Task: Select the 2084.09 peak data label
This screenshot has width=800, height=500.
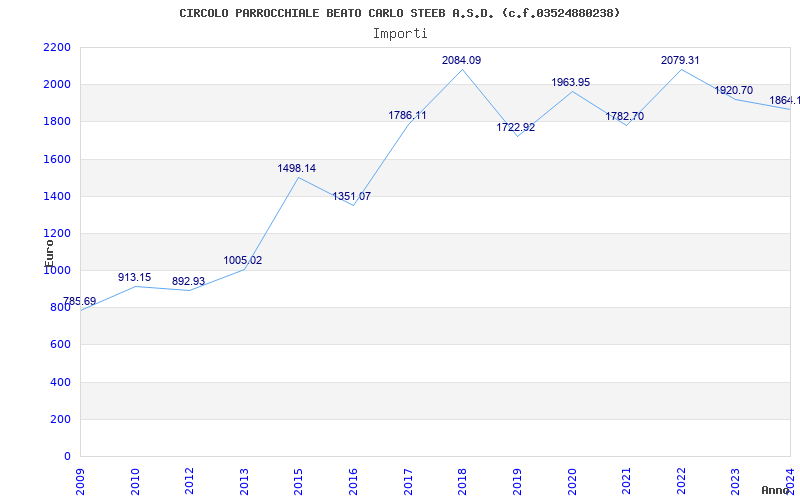Action: [461, 60]
